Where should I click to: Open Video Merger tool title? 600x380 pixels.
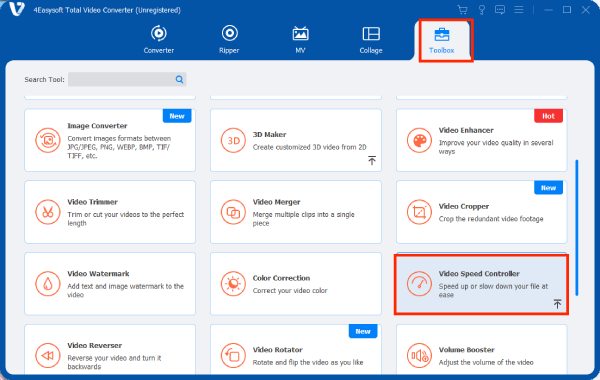click(276, 202)
